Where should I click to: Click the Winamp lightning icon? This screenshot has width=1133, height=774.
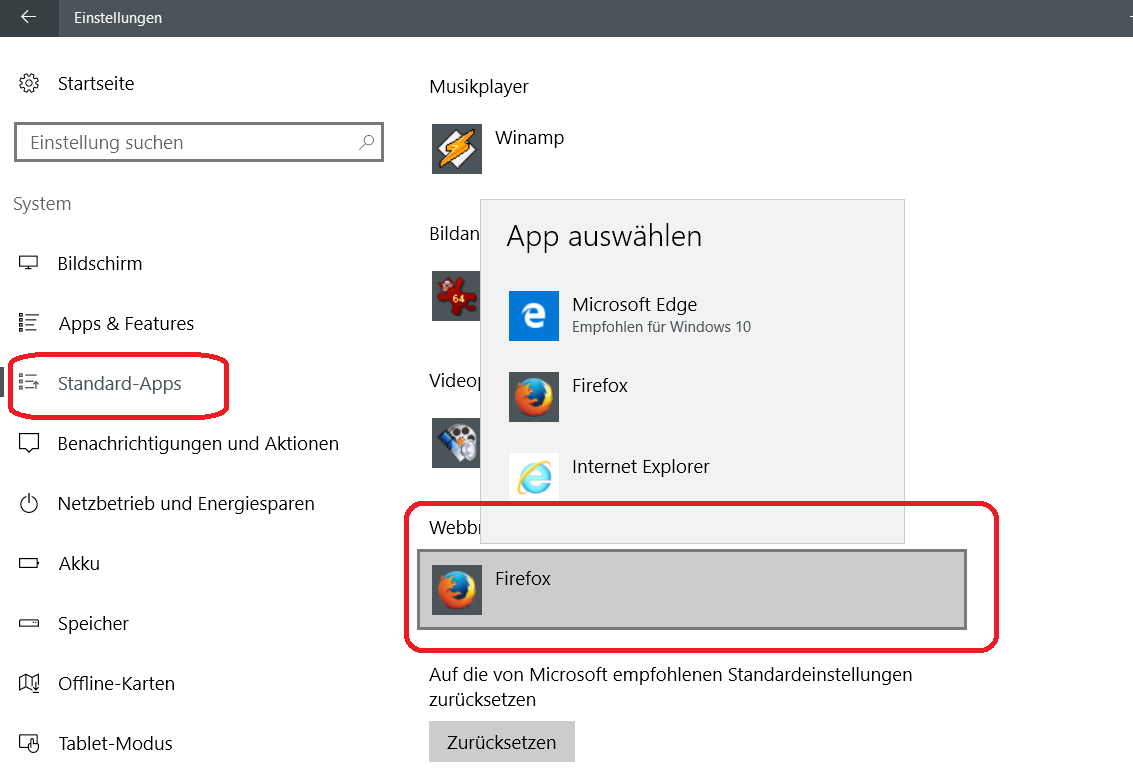coord(457,149)
